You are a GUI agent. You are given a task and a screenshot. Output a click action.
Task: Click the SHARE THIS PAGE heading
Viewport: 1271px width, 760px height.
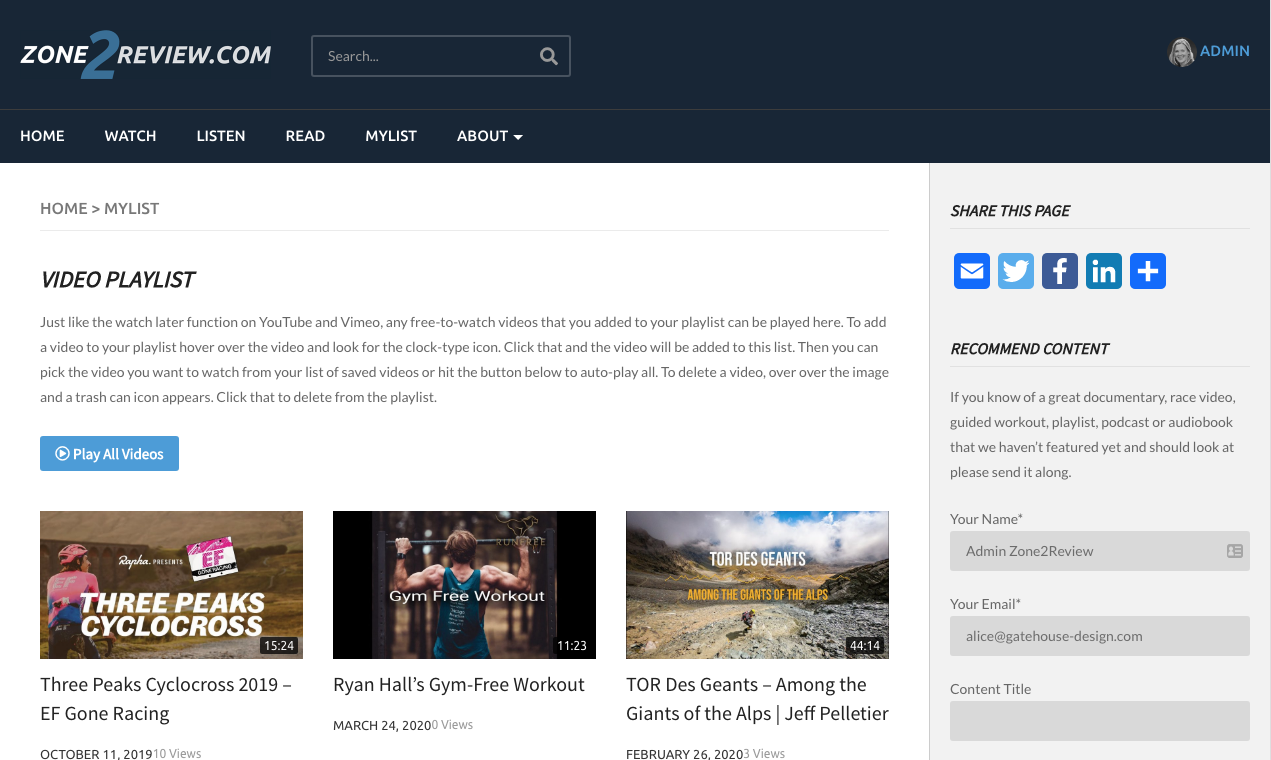click(x=1010, y=211)
